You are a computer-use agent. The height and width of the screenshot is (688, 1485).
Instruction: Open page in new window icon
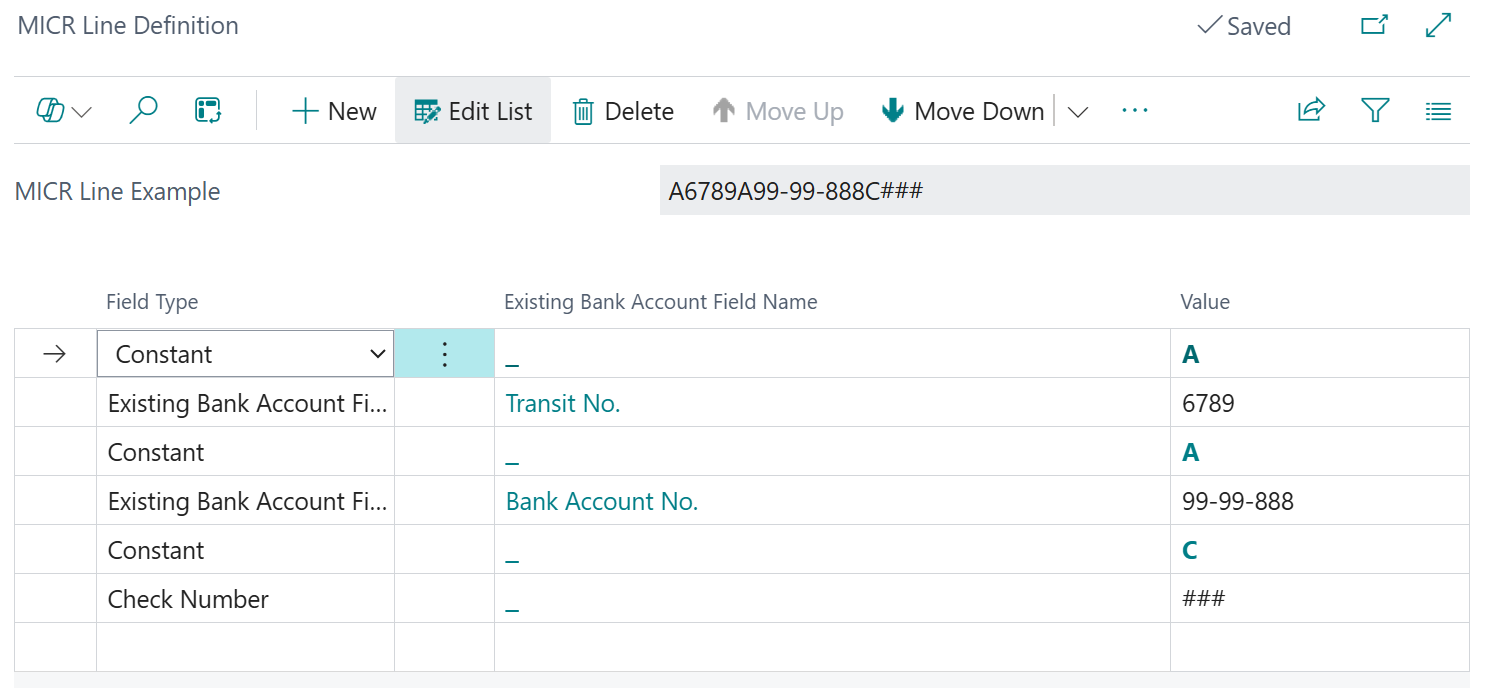point(1373,25)
